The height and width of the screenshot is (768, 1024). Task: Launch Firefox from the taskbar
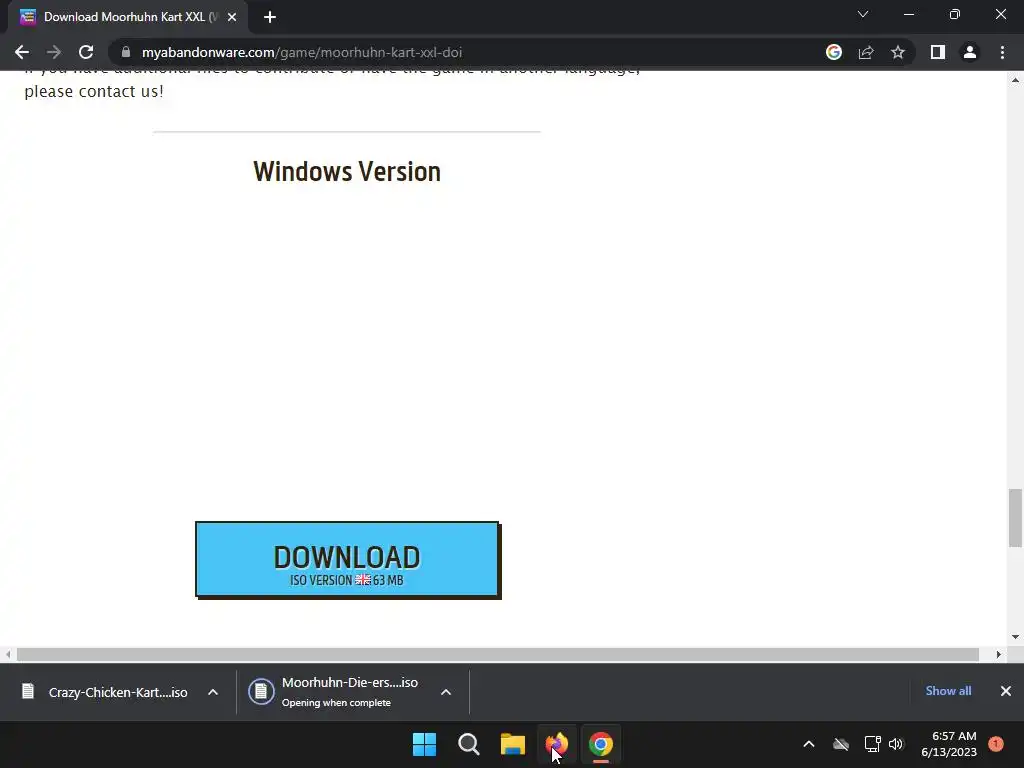click(x=557, y=744)
